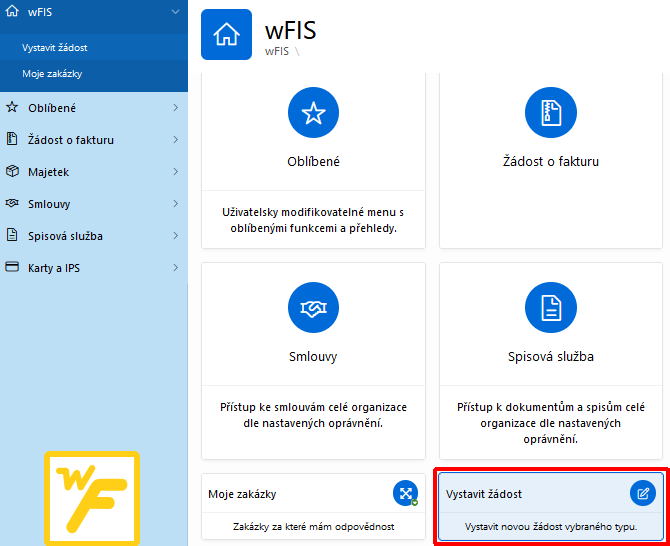This screenshot has width=670, height=546.
Task: Click the Spisová služba description 'Přístup k dokumentům'
Action: tap(551, 423)
